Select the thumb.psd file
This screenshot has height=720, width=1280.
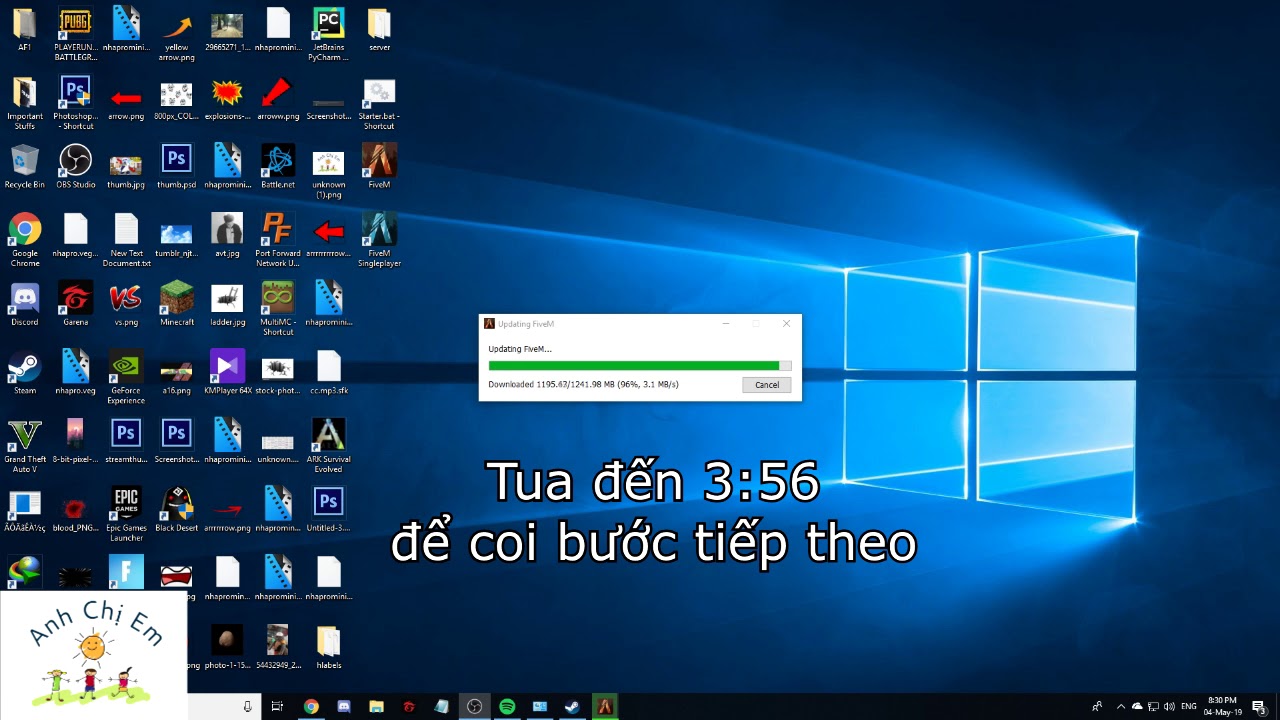coord(176,166)
